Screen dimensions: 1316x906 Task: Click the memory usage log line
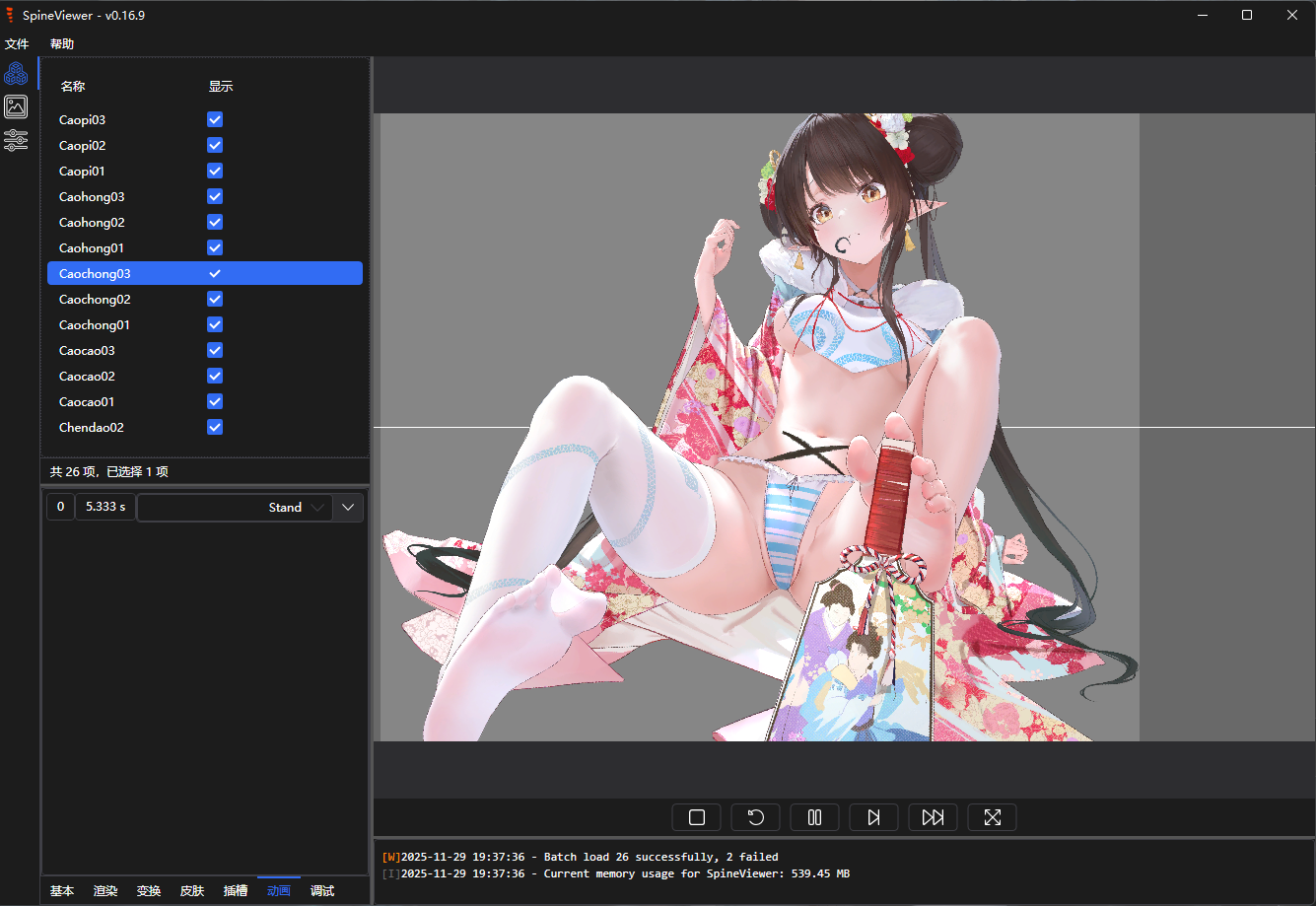tap(615, 873)
